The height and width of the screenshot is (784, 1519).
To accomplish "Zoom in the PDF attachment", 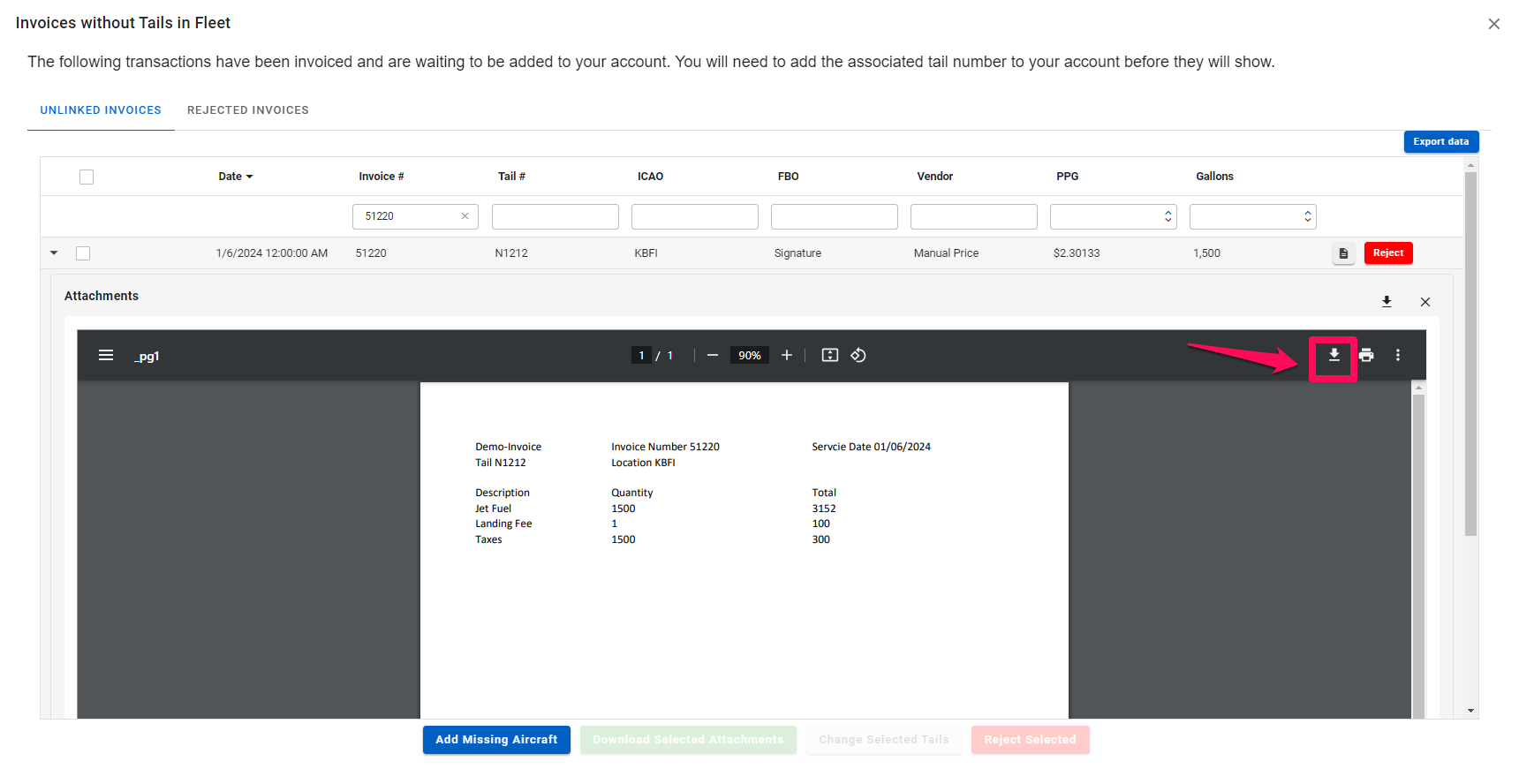I will [x=787, y=355].
